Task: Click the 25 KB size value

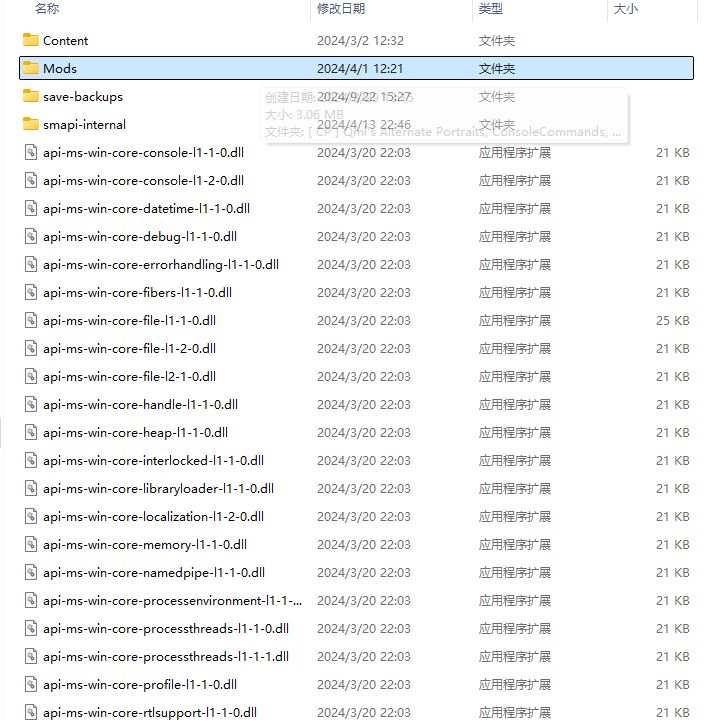Action: pyautogui.click(x=672, y=320)
